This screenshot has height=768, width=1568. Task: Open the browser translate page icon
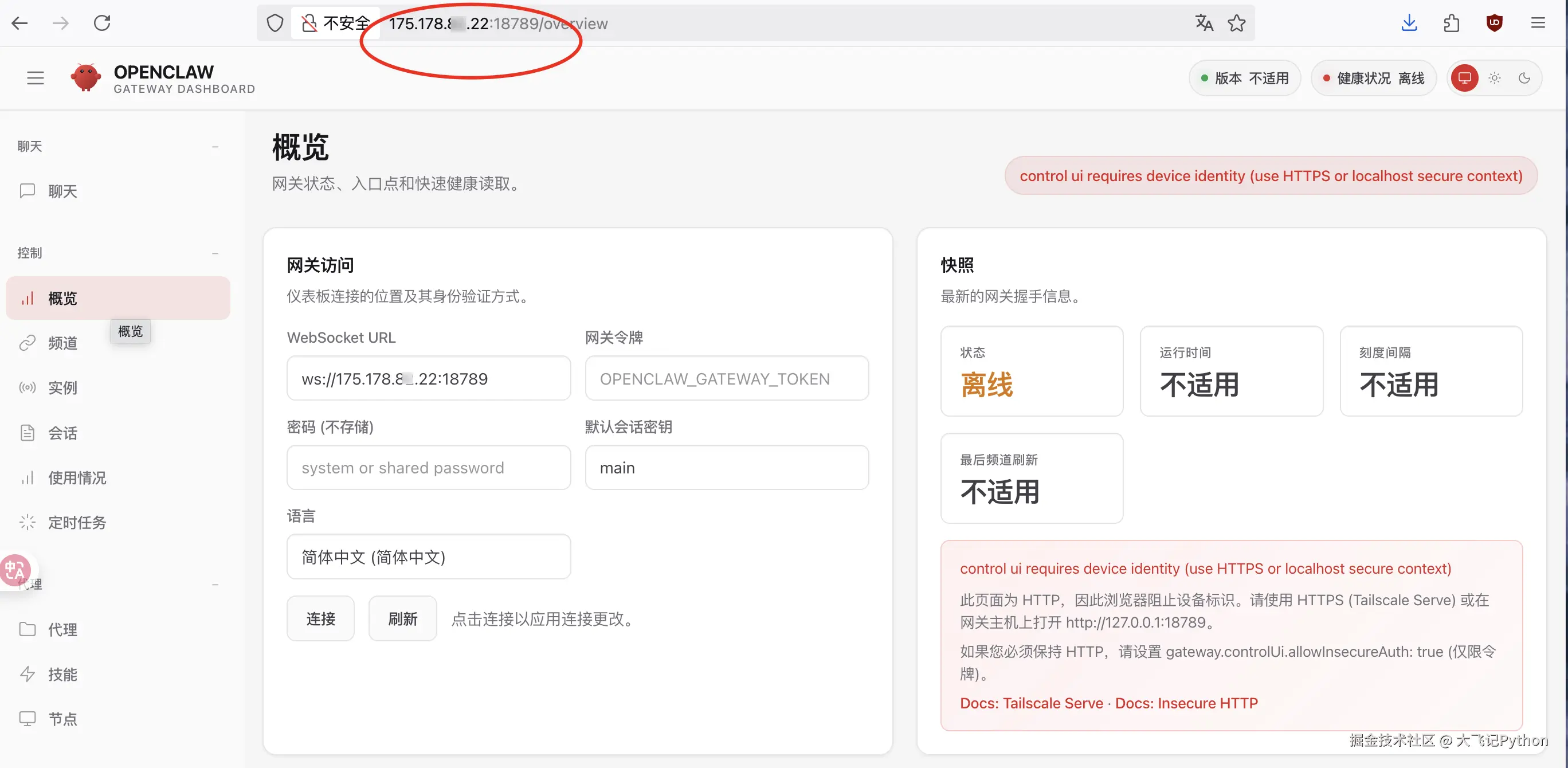click(x=1204, y=23)
